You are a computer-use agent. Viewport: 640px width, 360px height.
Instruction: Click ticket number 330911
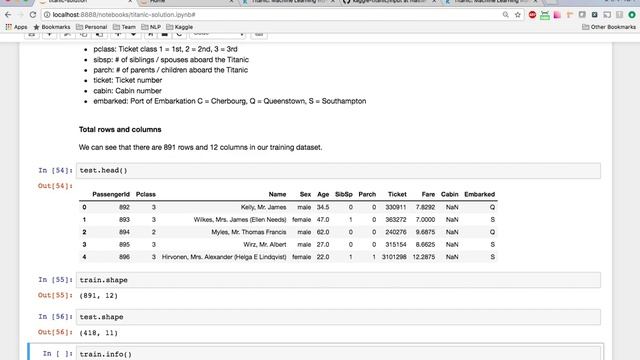pyautogui.click(x=396, y=207)
